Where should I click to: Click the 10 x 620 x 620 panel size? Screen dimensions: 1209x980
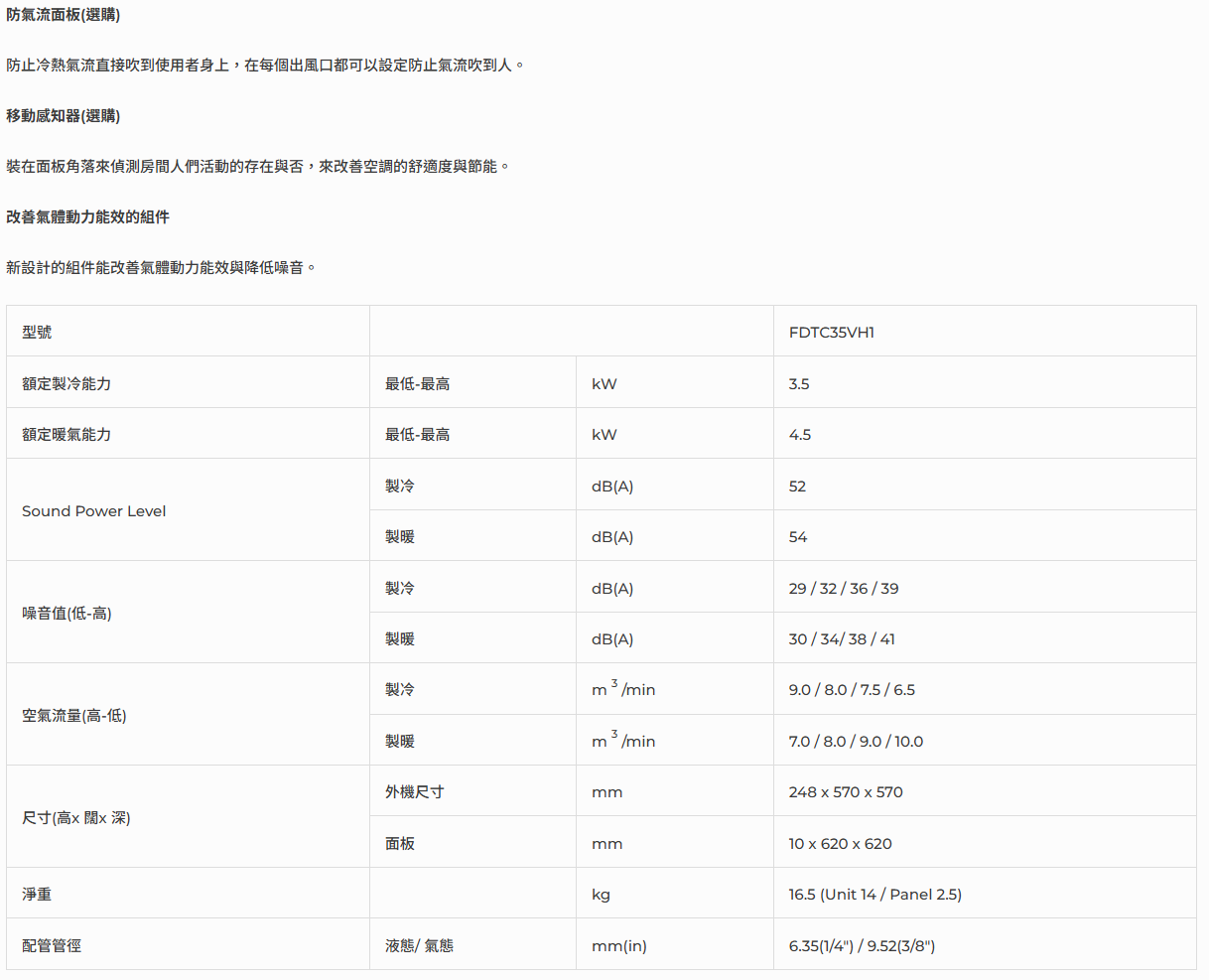[x=840, y=844]
